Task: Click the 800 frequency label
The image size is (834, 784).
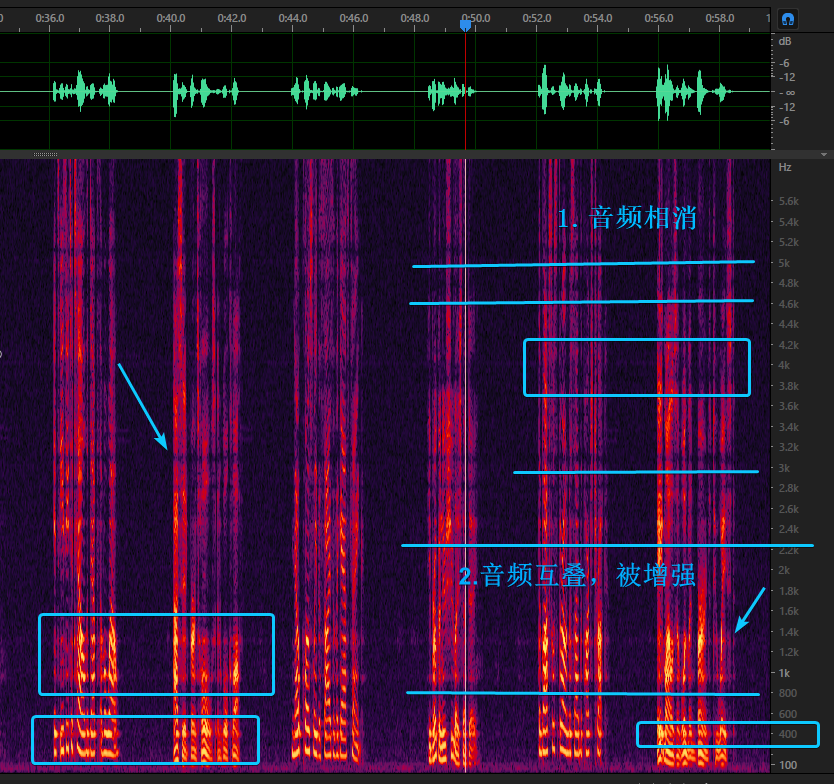Action: (788, 693)
